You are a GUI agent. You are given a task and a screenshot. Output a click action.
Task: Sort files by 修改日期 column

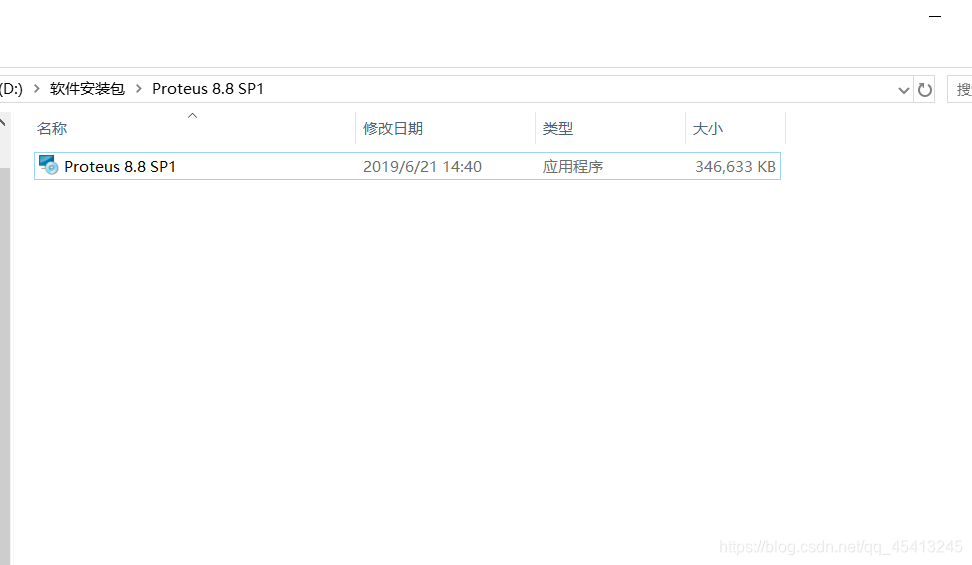tap(392, 128)
